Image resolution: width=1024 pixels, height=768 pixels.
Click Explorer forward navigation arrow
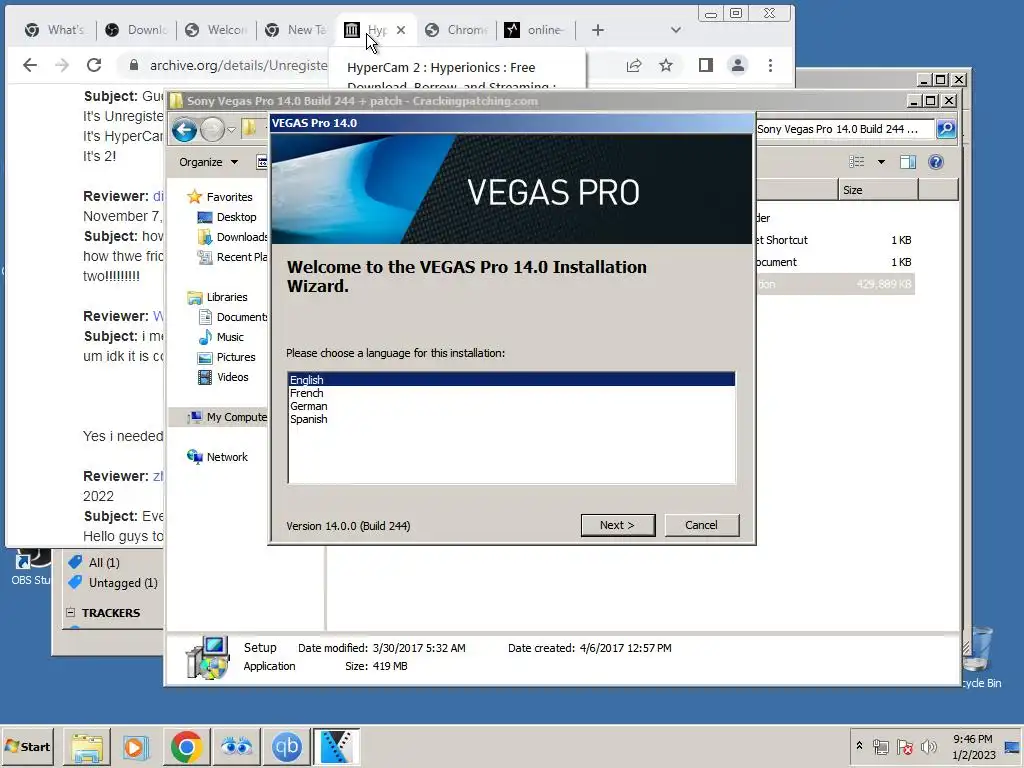212,130
